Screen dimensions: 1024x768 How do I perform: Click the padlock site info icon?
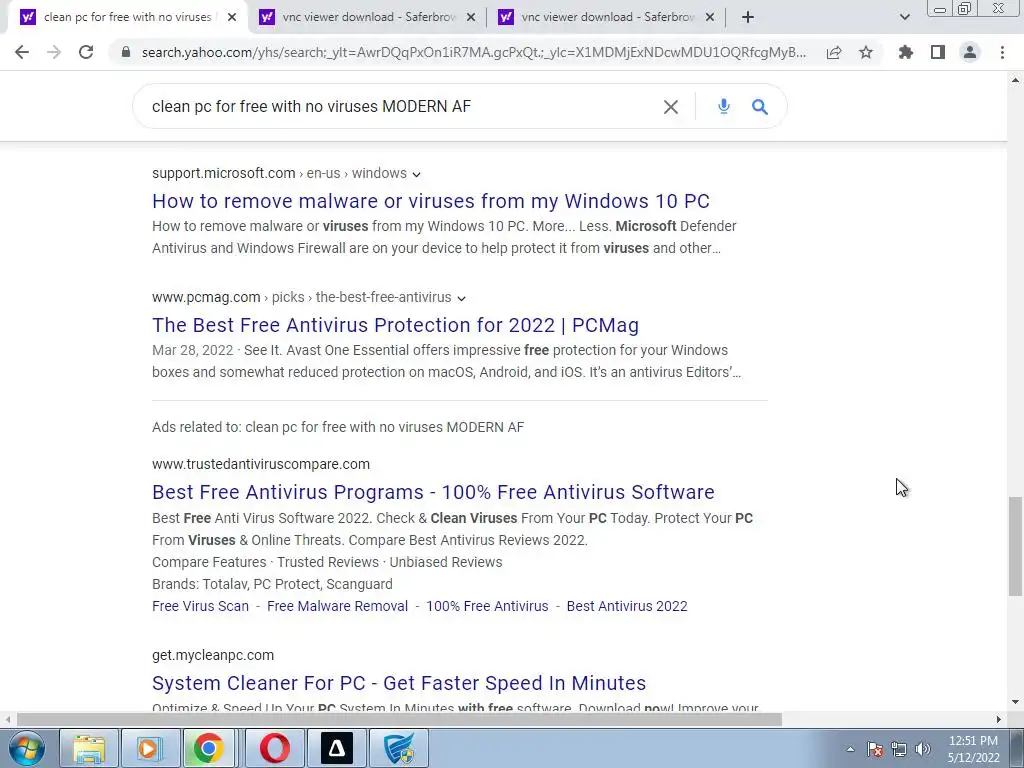[x=126, y=52]
